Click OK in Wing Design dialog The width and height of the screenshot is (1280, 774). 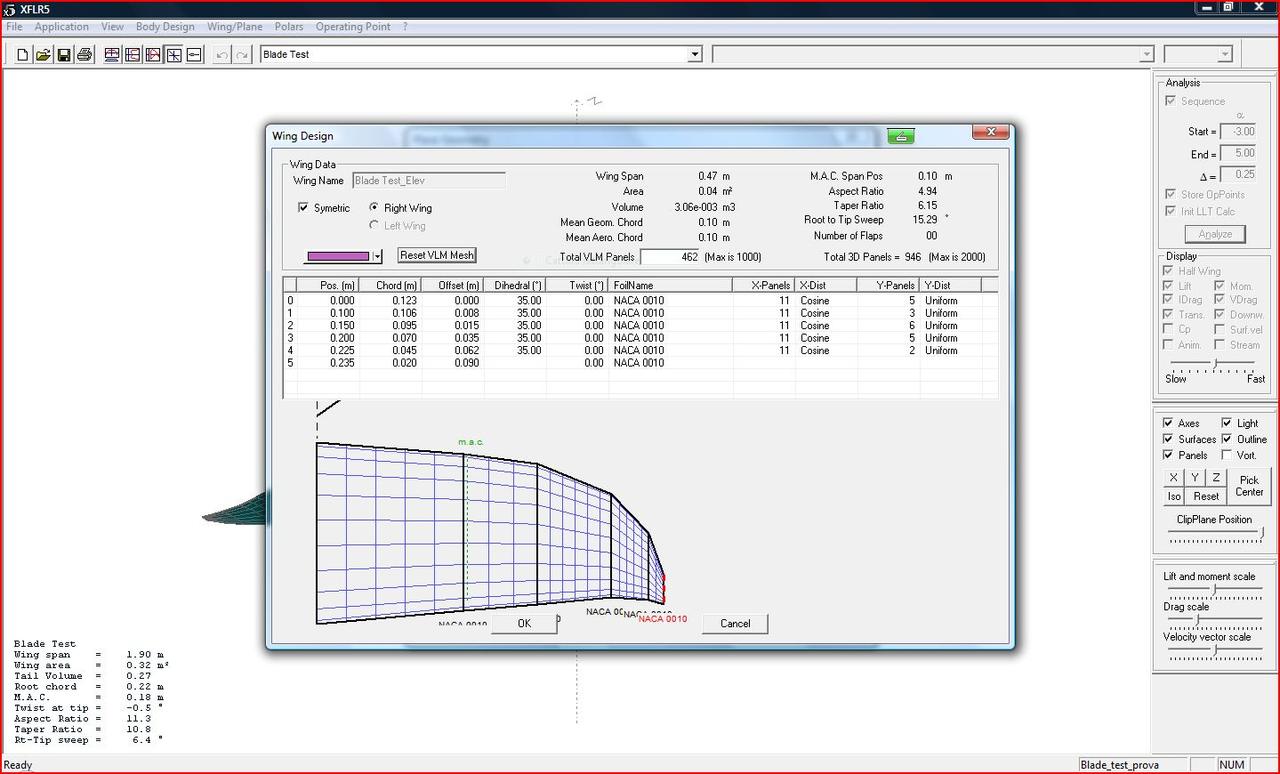[x=524, y=623]
